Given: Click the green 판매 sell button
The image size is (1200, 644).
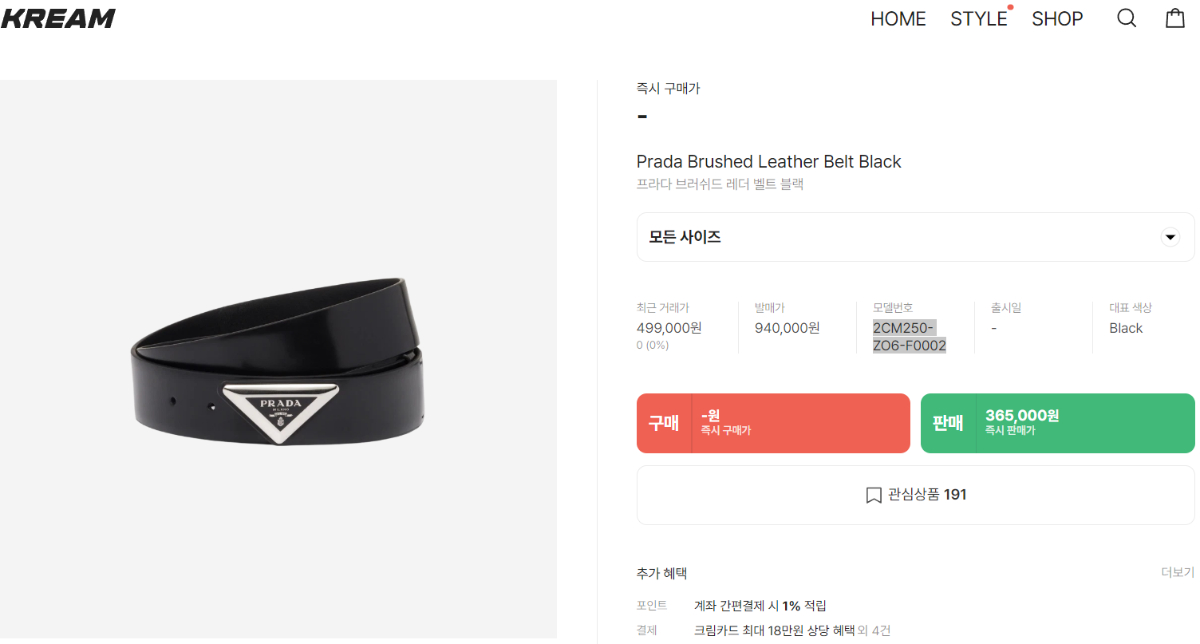Looking at the screenshot, I should pos(1057,423).
